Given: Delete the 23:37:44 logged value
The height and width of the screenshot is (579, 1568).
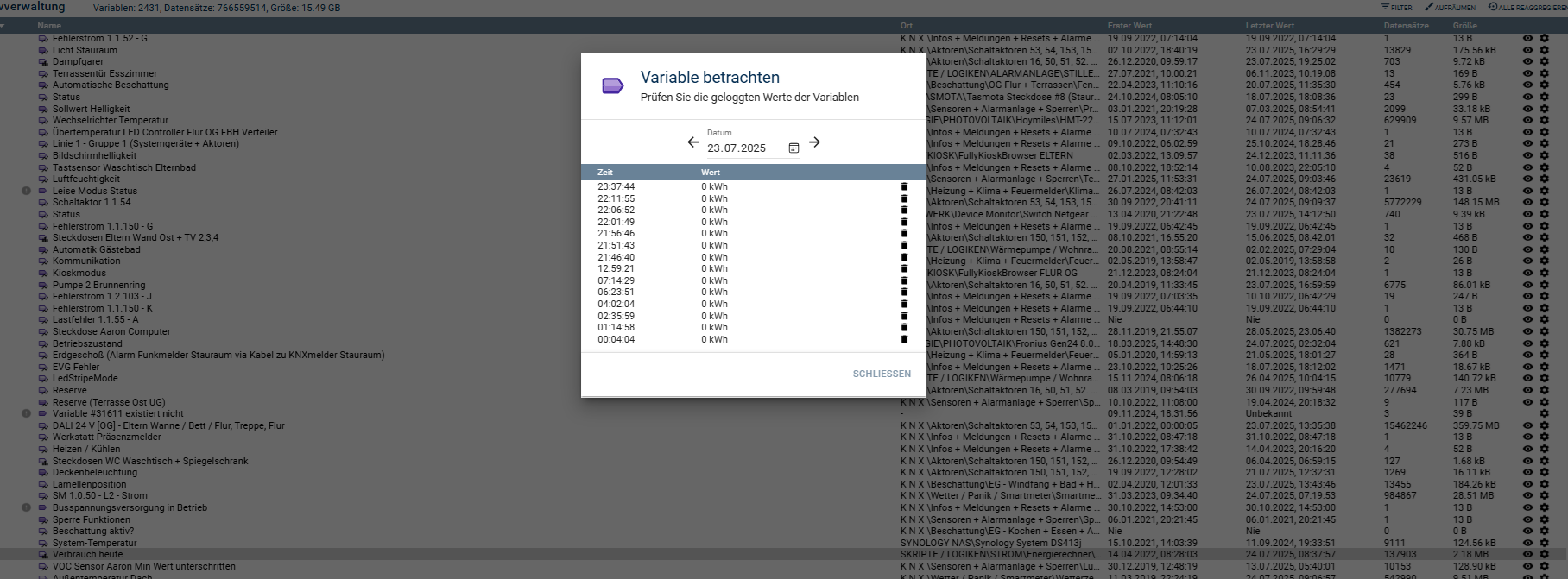Looking at the screenshot, I should (904, 186).
